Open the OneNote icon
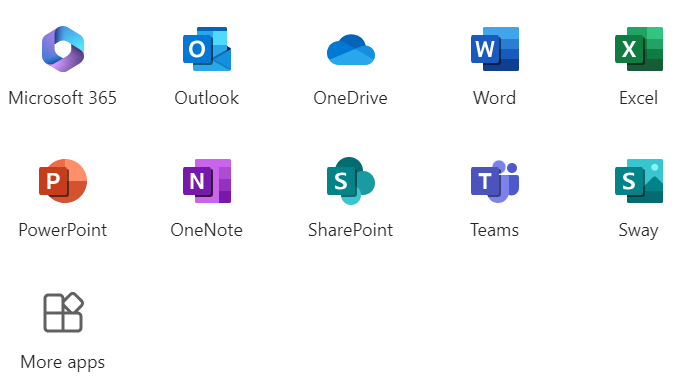 pyautogui.click(x=207, y=181)
